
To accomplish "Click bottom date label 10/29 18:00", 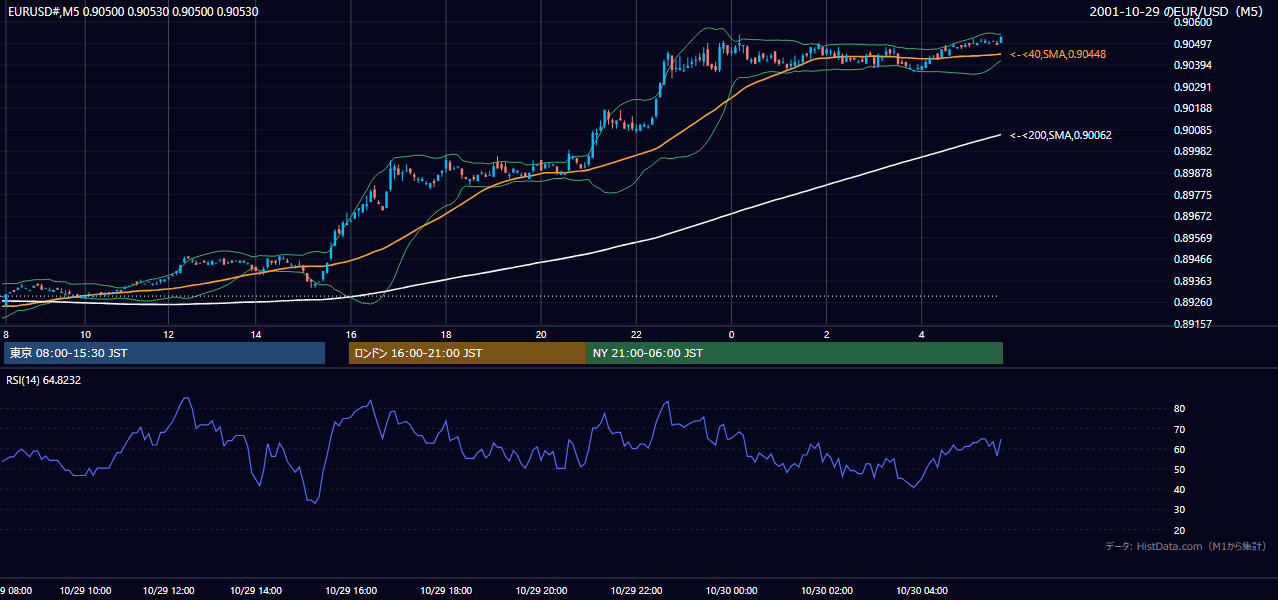I will point(446,591).
